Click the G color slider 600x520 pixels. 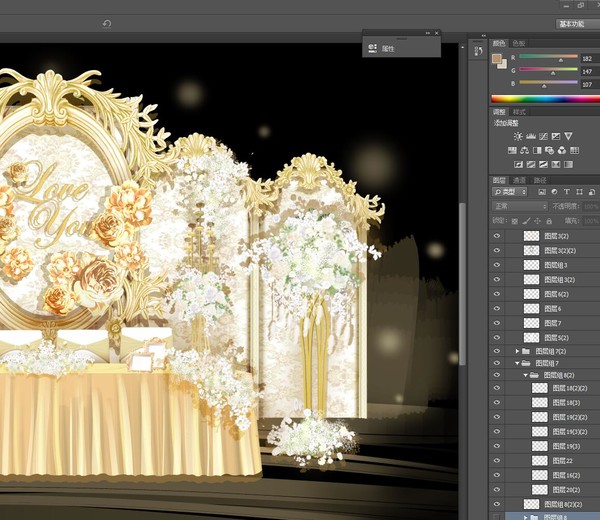pyautogui.click(x=548, y=70)
